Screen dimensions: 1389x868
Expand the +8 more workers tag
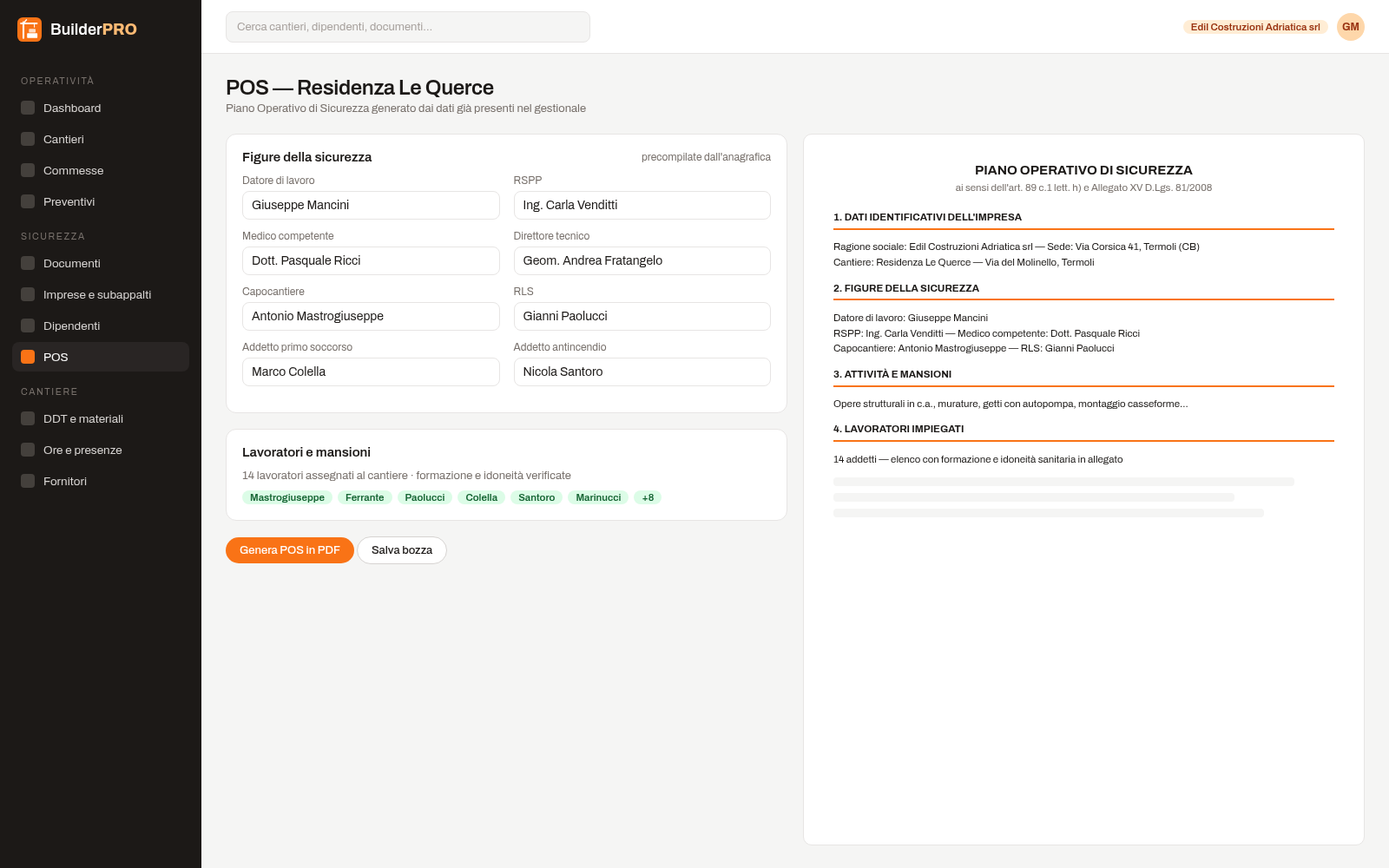[648, 497]
